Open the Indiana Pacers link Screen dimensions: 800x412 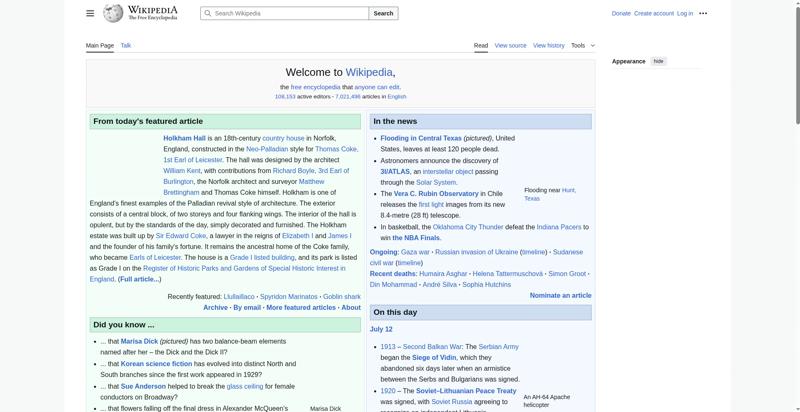(x=559, y=227)
